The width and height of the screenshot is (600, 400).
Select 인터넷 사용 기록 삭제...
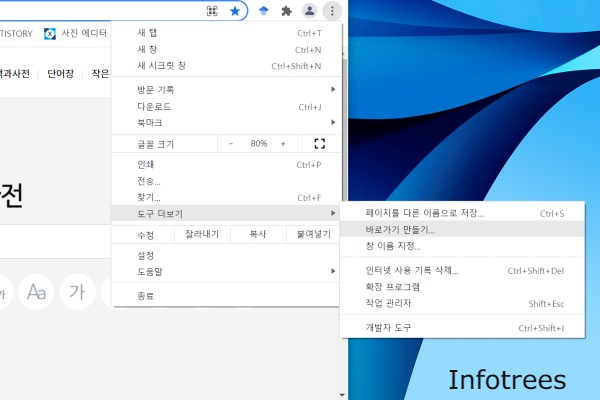coord(463,271)
